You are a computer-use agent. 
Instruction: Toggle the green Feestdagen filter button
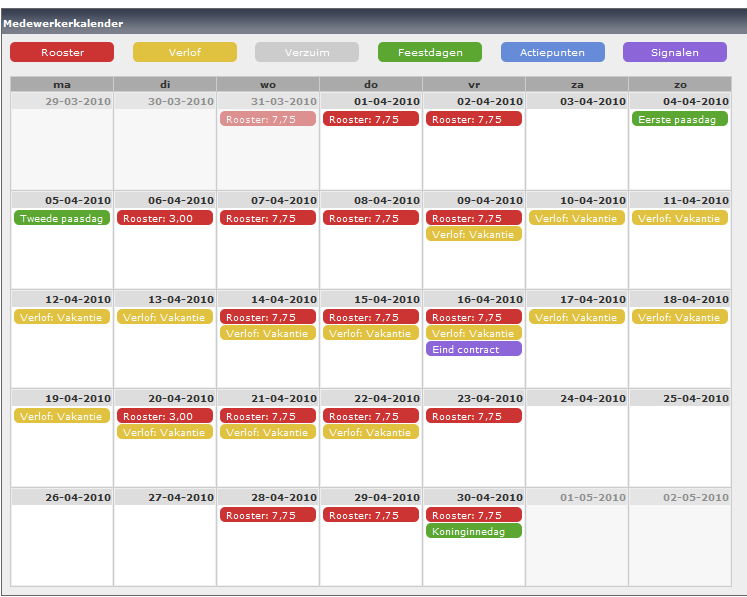(x=430, y=52)
